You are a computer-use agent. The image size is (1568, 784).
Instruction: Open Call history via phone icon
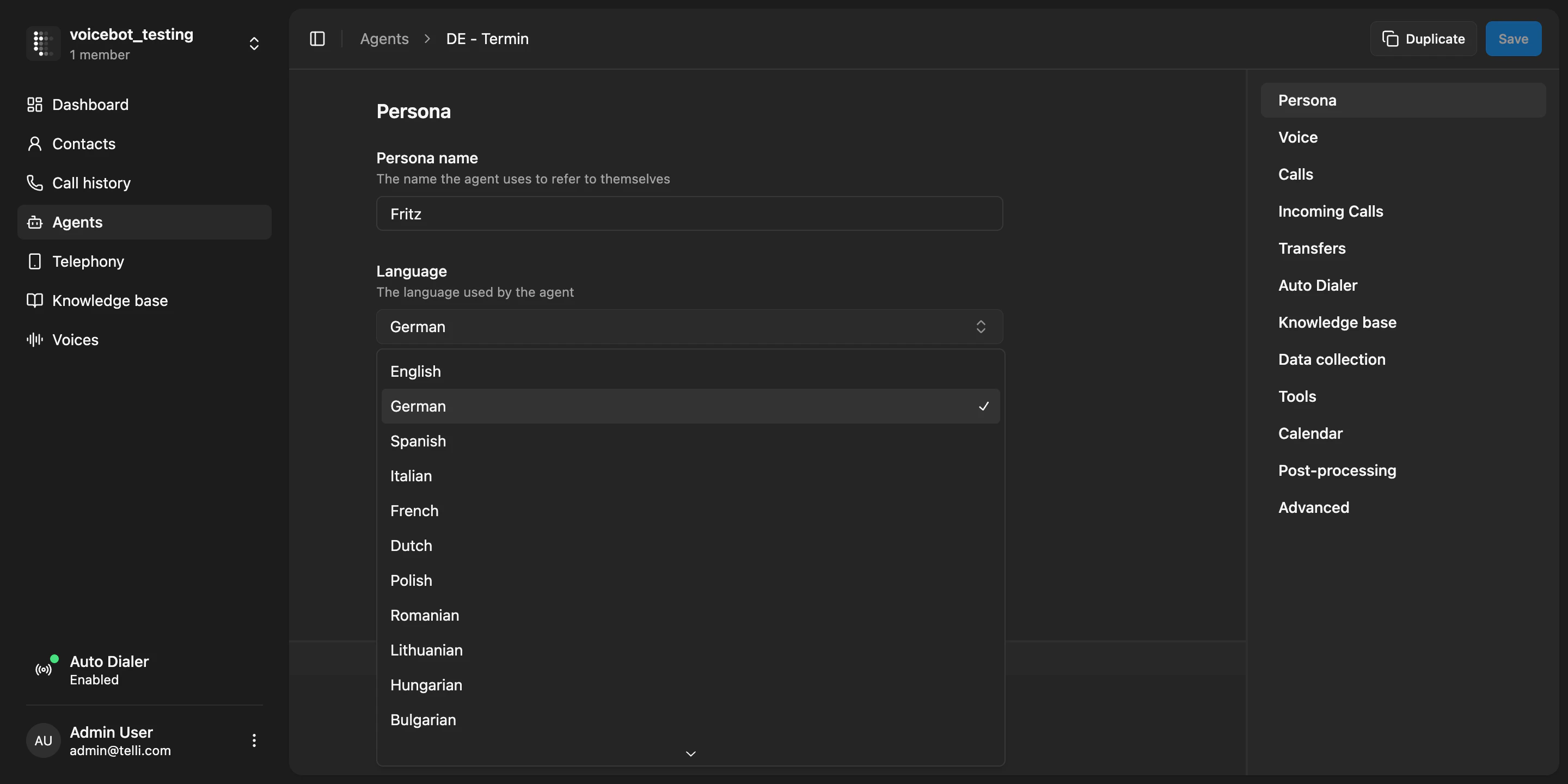click(35, 182)
